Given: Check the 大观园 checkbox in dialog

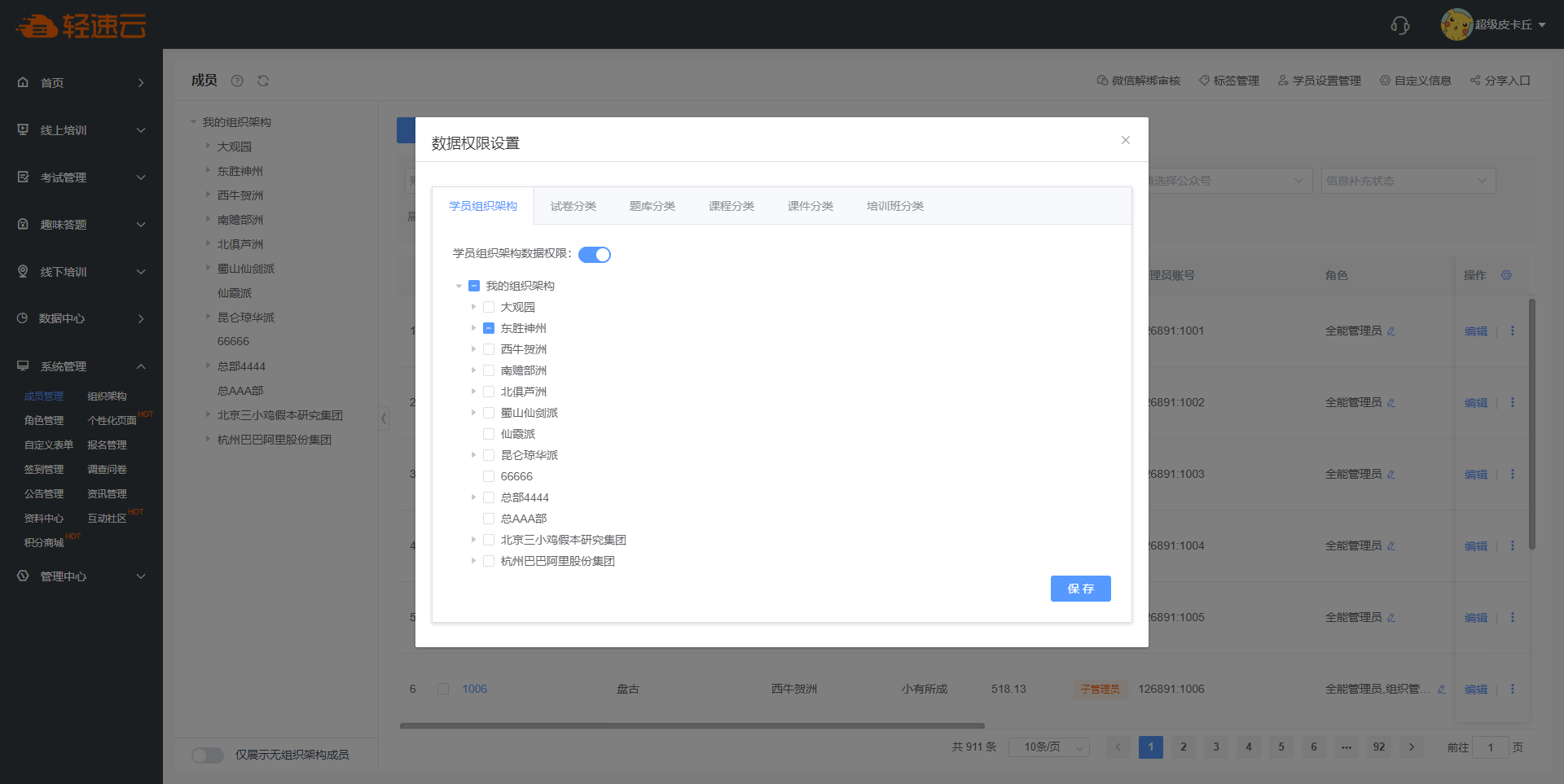Looking at the screenshot, I should pos(489,307).
